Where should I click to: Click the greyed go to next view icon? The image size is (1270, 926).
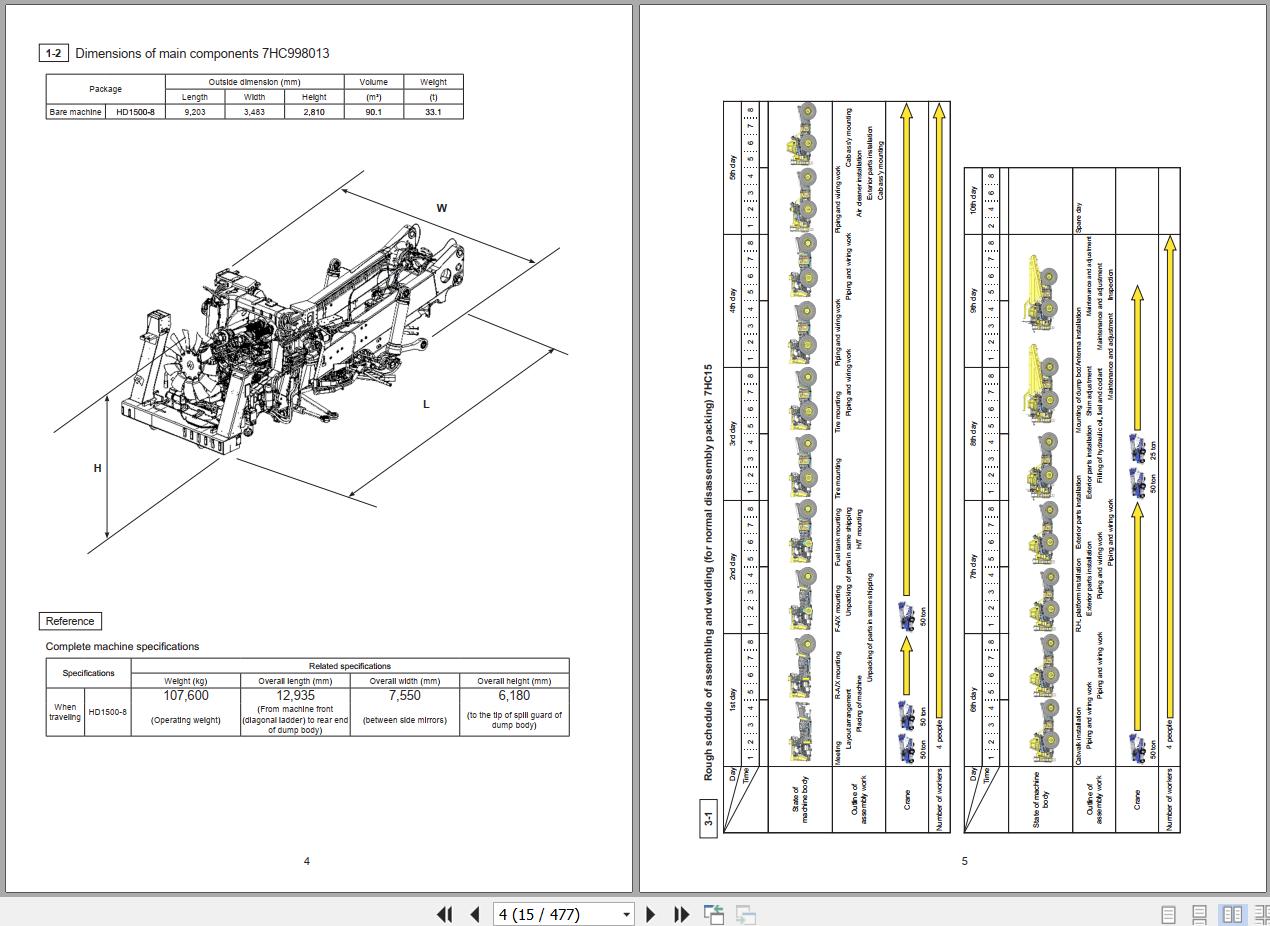[745, 914]
